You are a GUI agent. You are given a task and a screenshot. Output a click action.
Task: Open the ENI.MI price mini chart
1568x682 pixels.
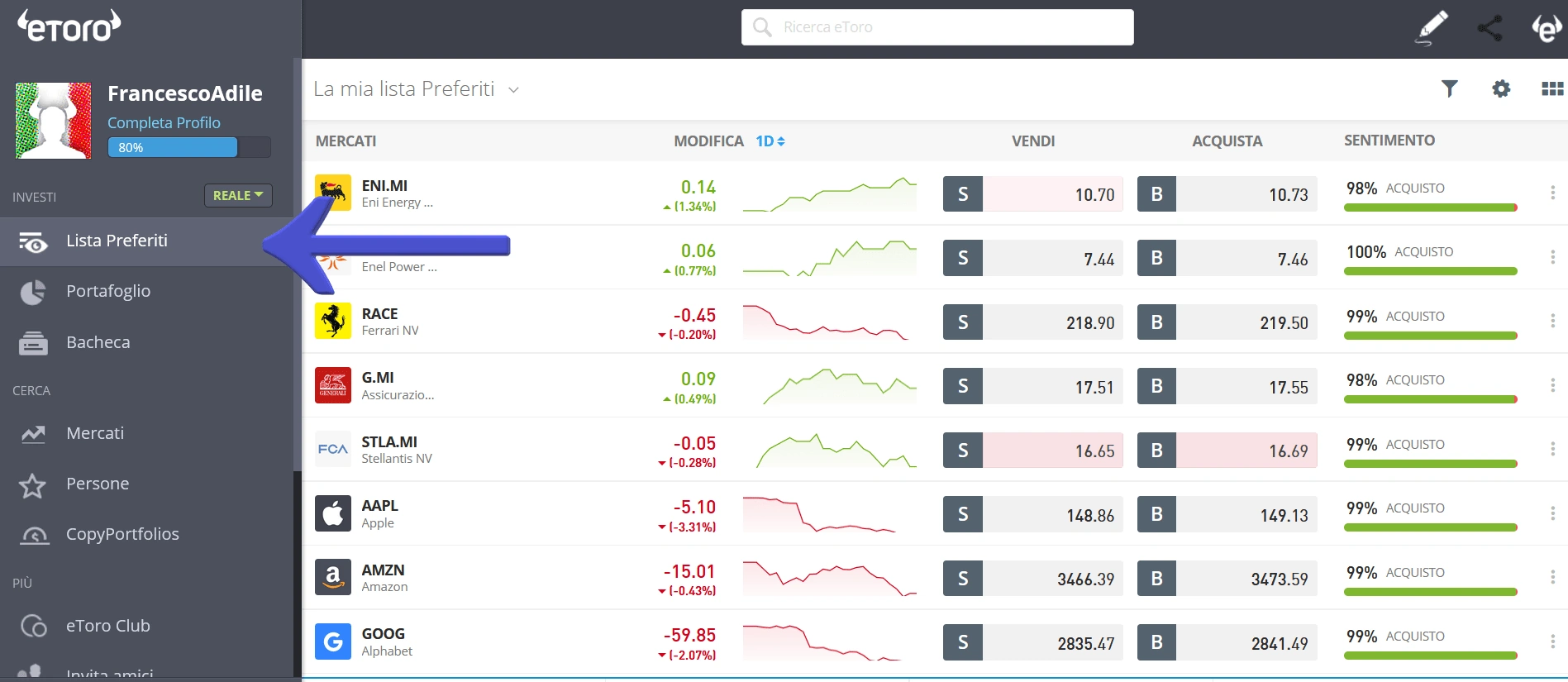[830, 194]
